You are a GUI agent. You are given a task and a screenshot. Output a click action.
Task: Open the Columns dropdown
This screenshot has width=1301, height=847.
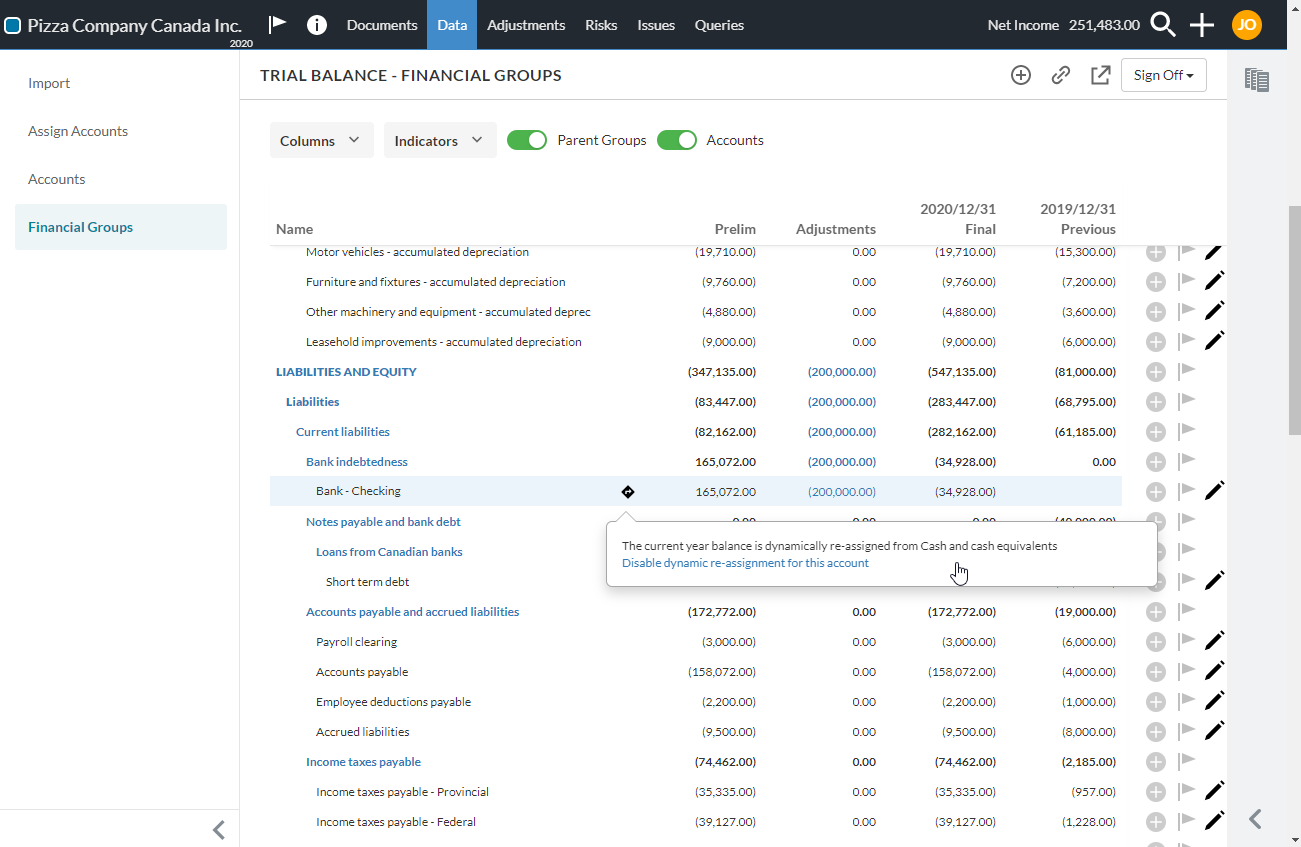321,140
